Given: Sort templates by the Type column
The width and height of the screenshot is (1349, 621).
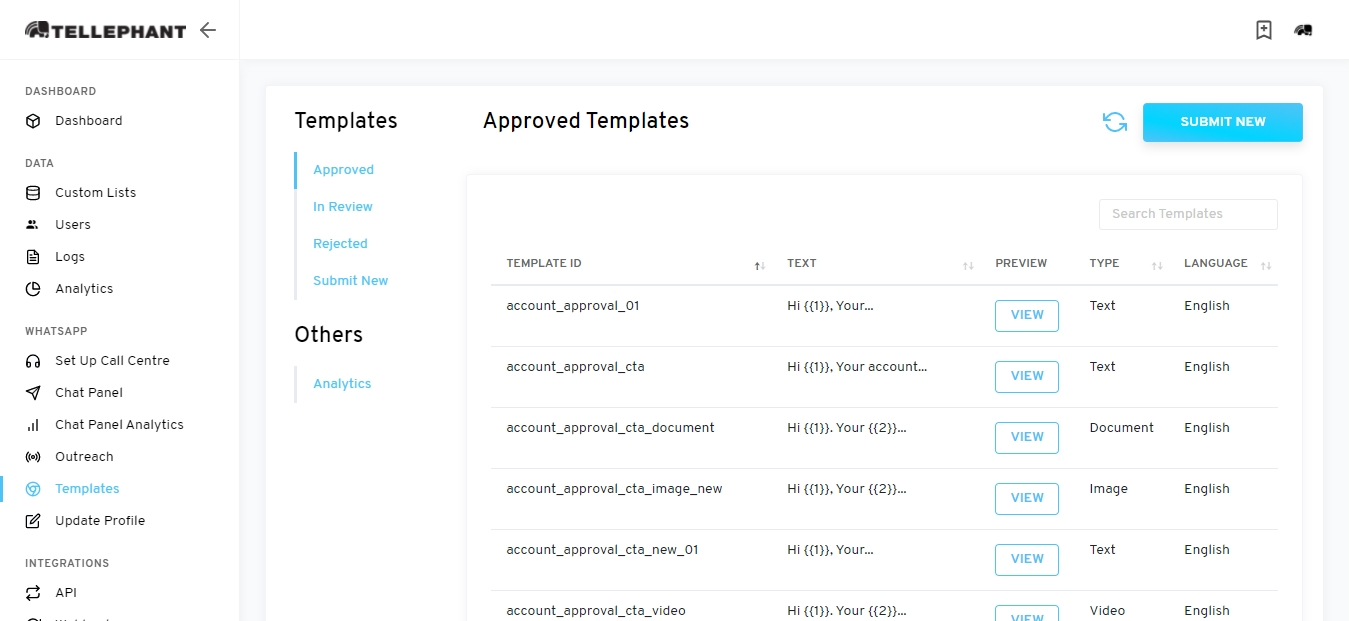Looking at the screenshot, I should click(1157, 265).
